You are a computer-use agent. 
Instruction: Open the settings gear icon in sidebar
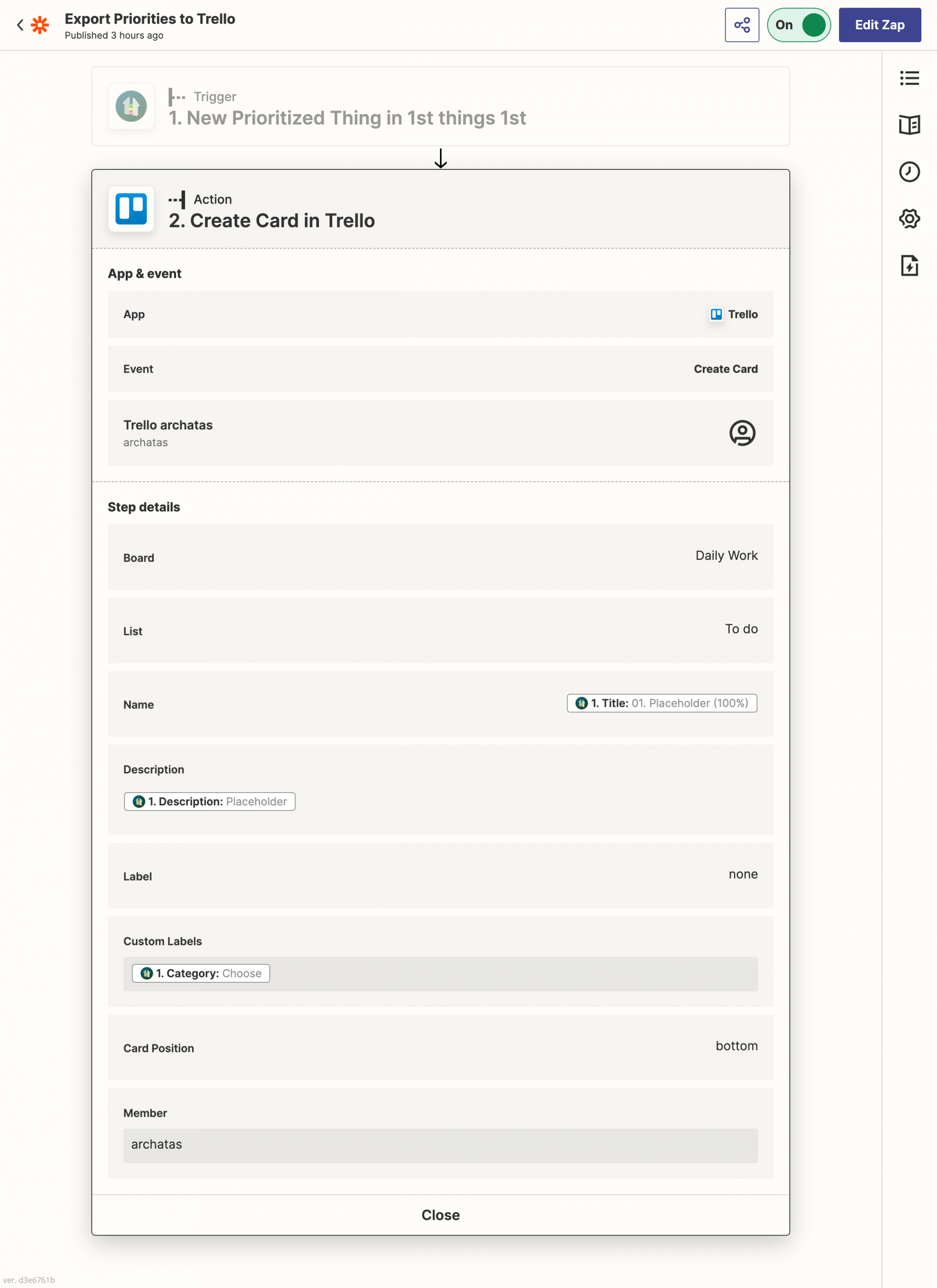point(909,219)
